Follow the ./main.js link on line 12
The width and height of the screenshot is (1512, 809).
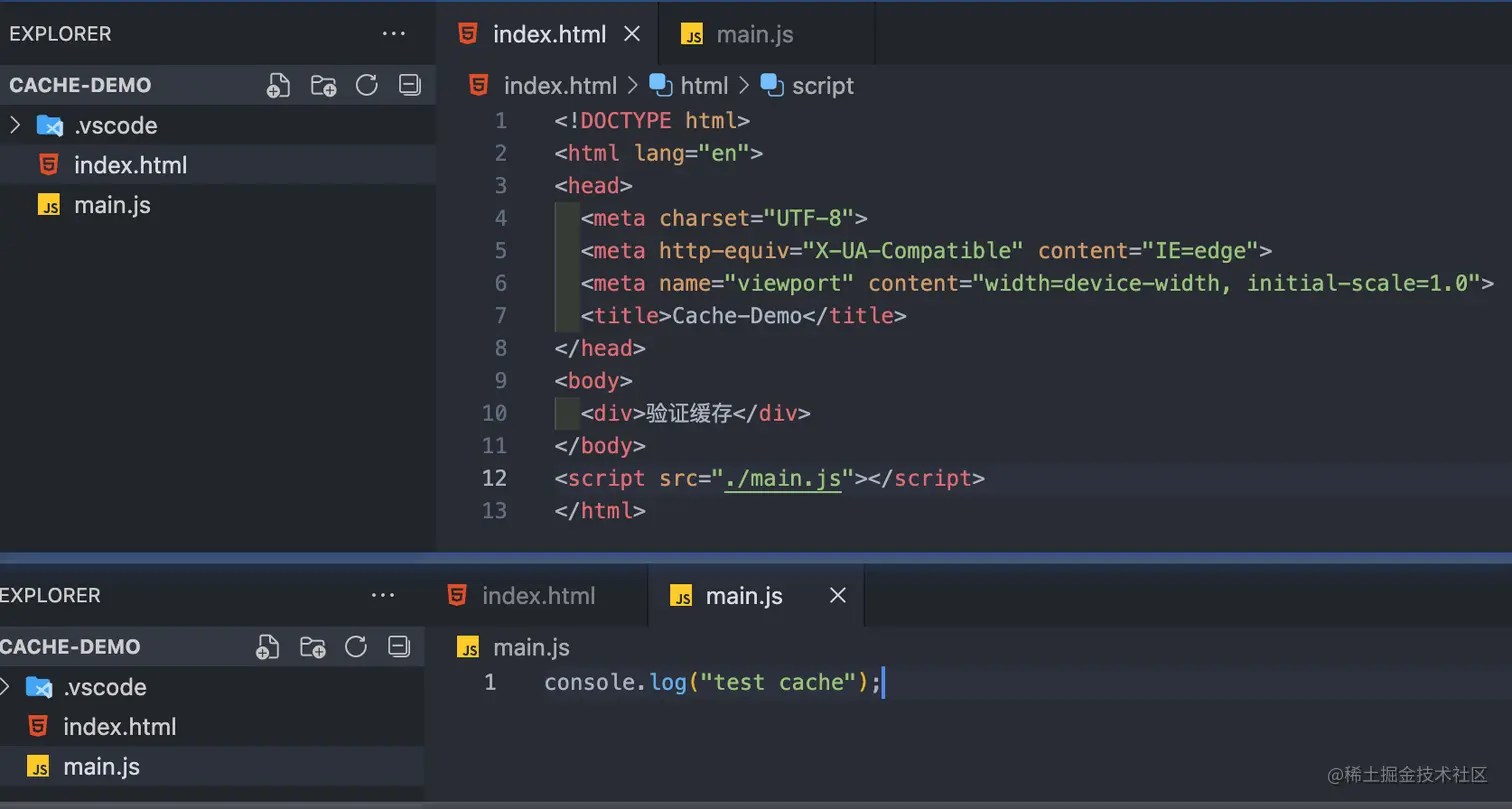click(x=783, y=478)
